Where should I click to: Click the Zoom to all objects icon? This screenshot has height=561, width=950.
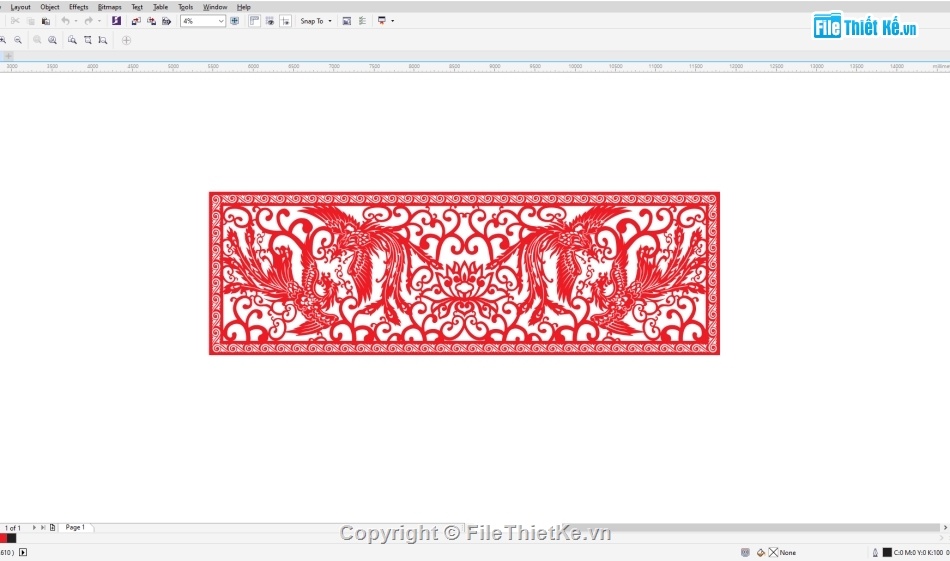point(53,40)
